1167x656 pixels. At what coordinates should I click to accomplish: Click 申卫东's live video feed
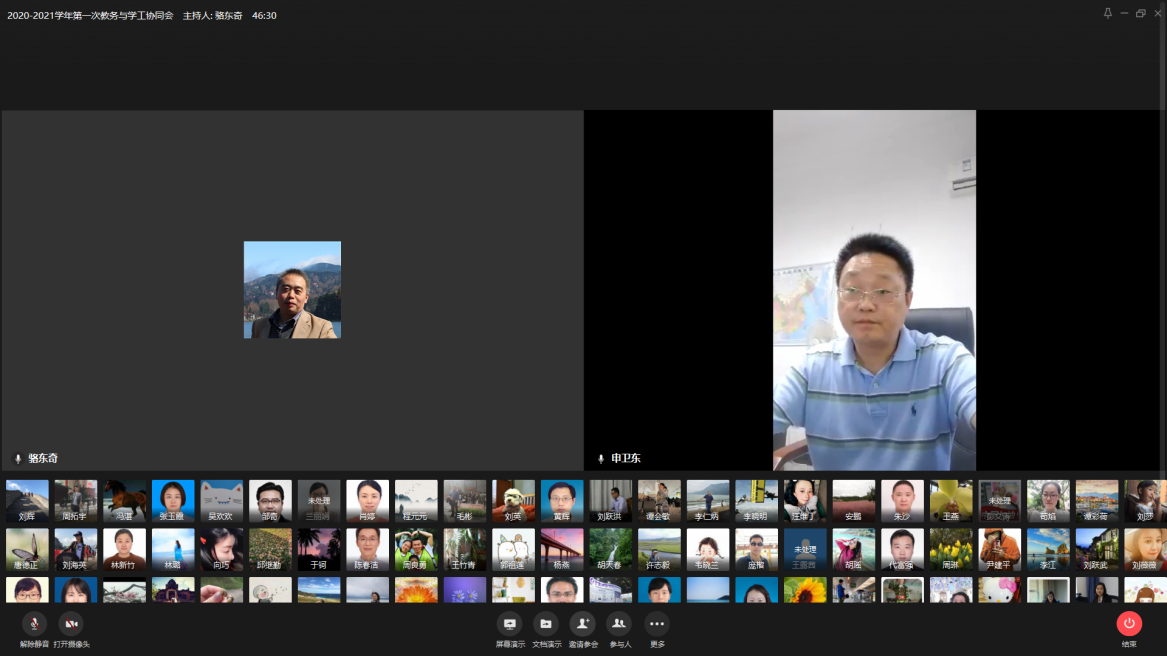874,290
